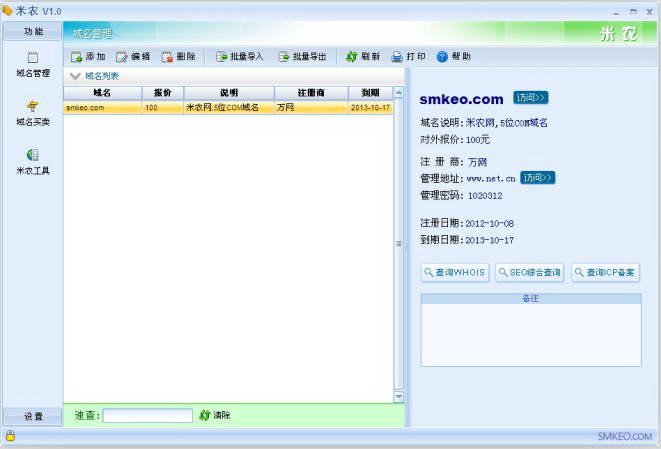Click the SMKEO.COM link in status bar

[x=624, y=436]
